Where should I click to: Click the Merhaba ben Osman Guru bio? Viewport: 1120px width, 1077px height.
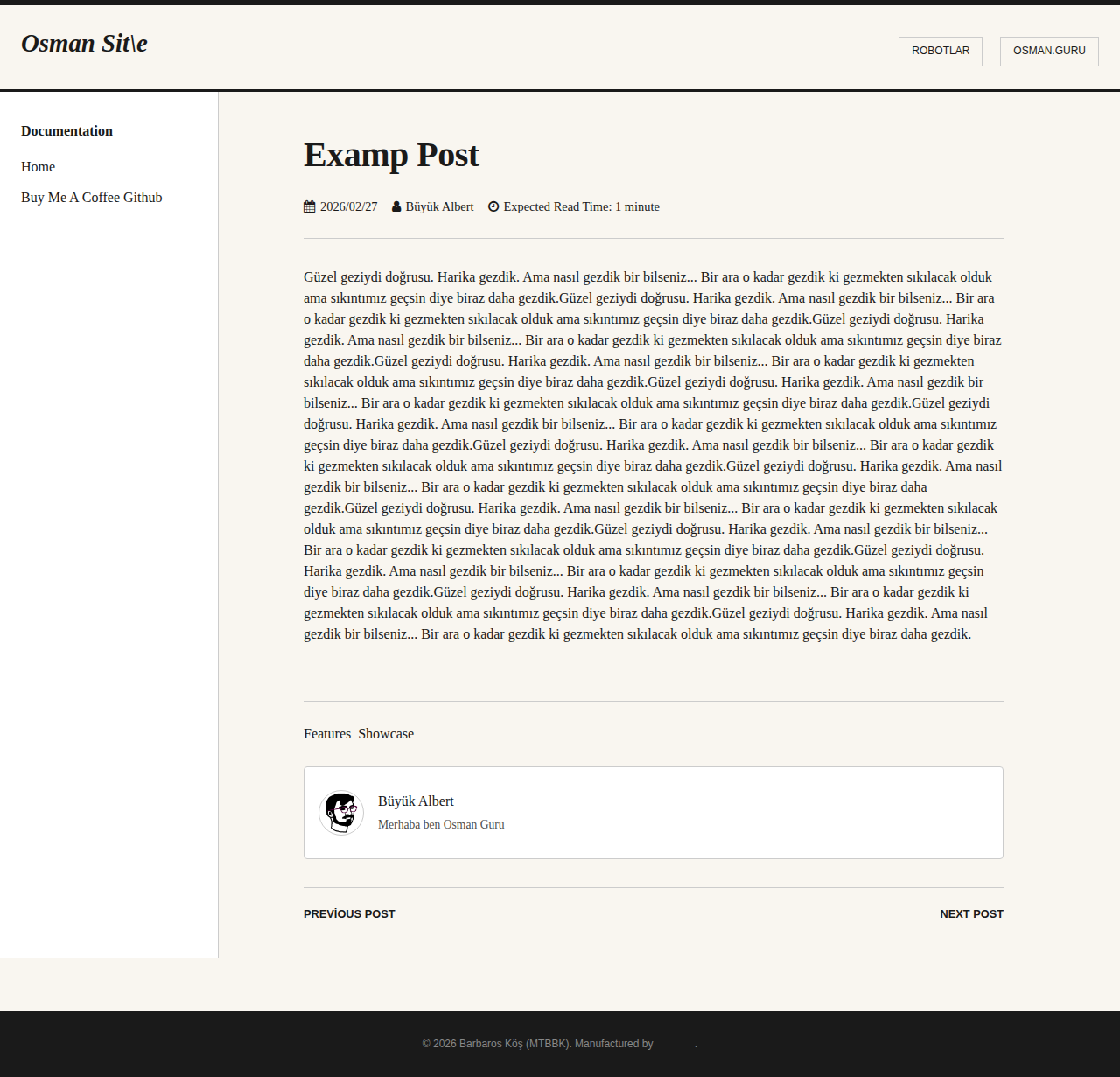pos(441,824)
